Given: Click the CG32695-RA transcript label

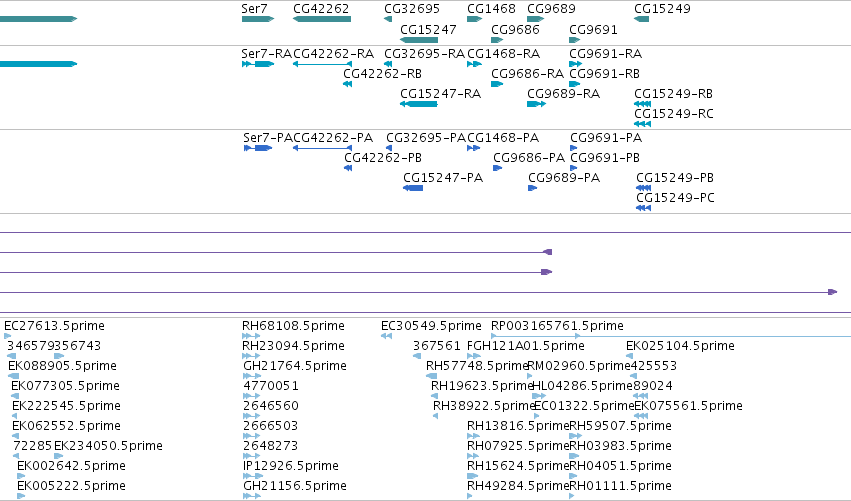Looking at the screenshot, I should pyautogui.click(x=424, y=54).
